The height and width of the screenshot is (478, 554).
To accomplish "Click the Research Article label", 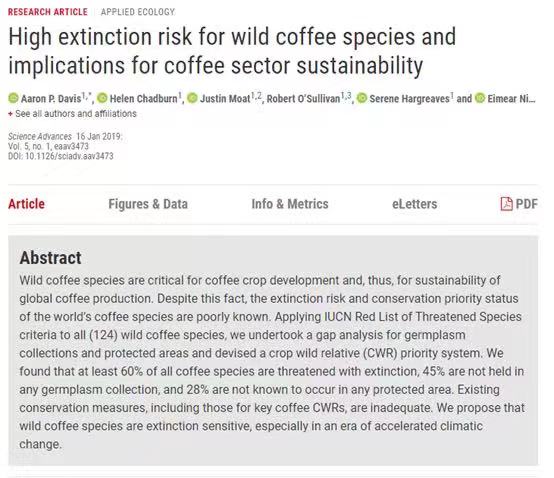I will tap(48, 12).
